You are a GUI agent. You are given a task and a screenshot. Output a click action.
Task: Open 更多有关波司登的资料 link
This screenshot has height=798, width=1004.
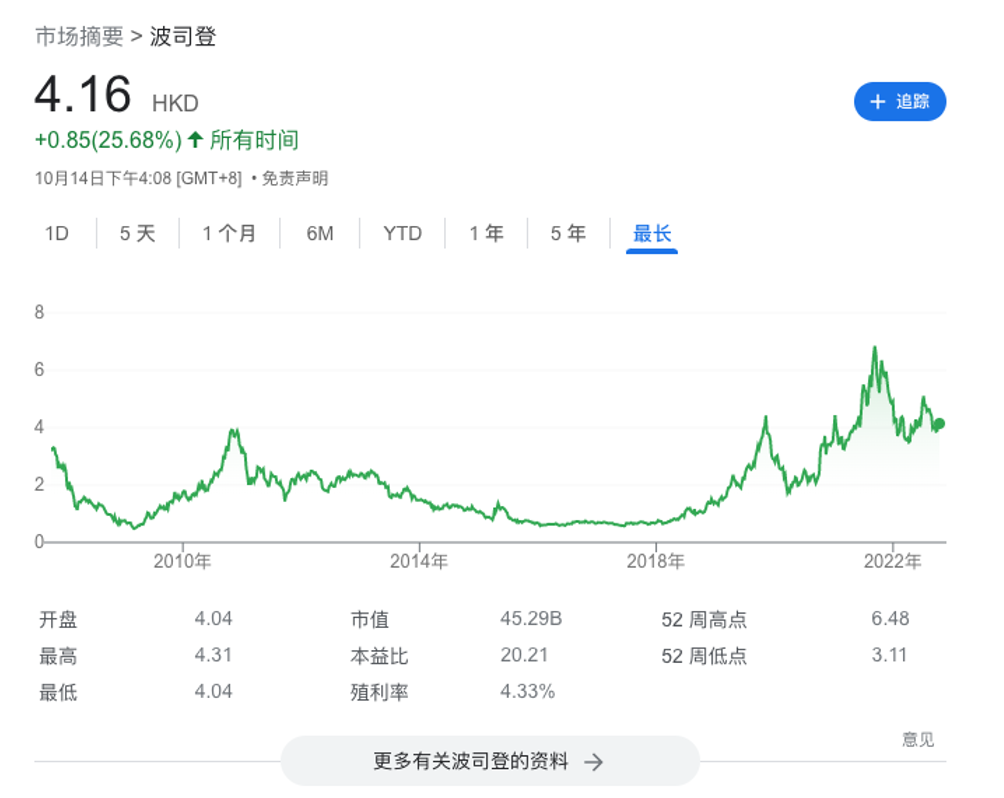tap(490, 761)
